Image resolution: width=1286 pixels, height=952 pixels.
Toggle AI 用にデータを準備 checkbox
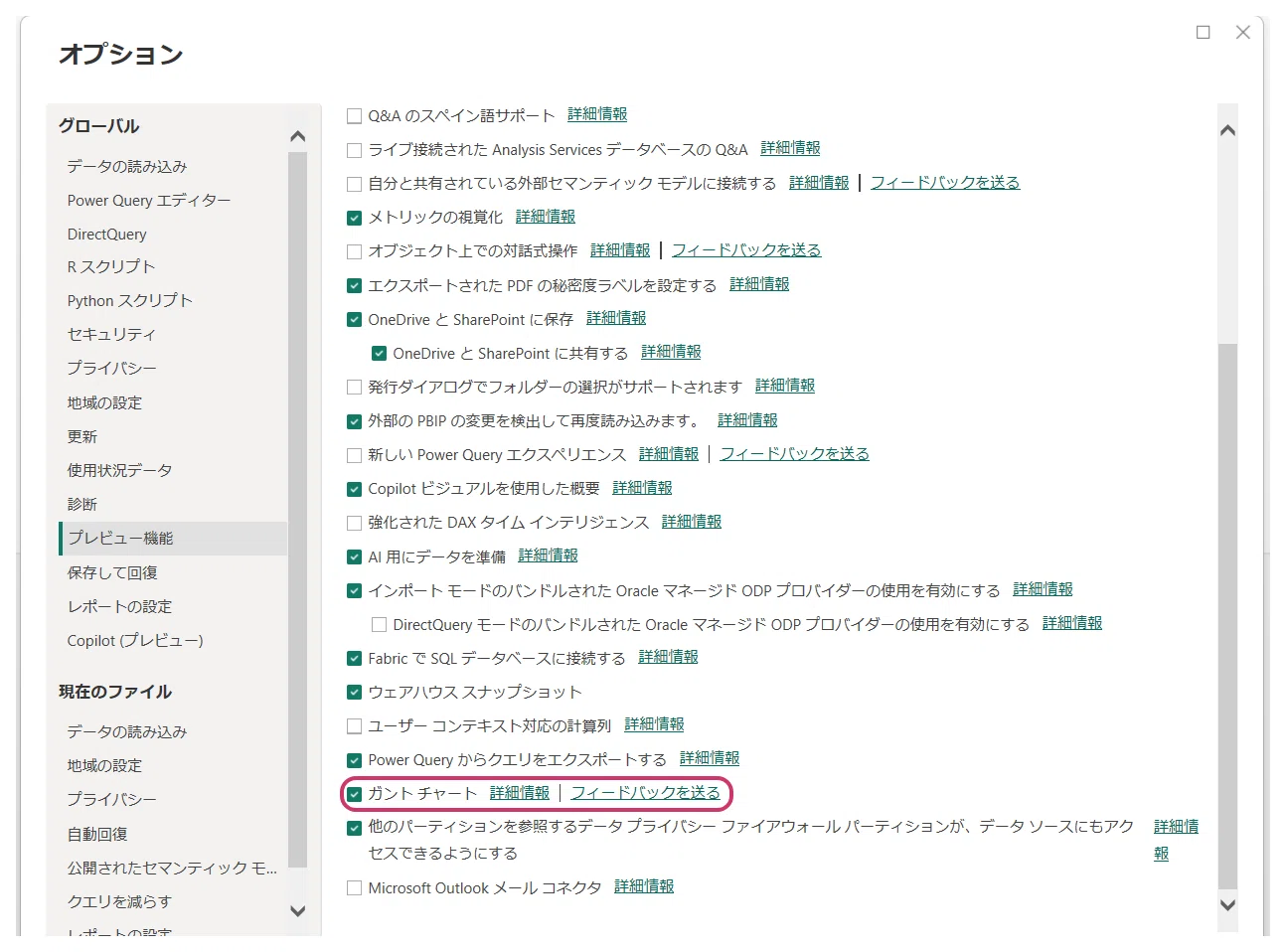pos(354,556)
